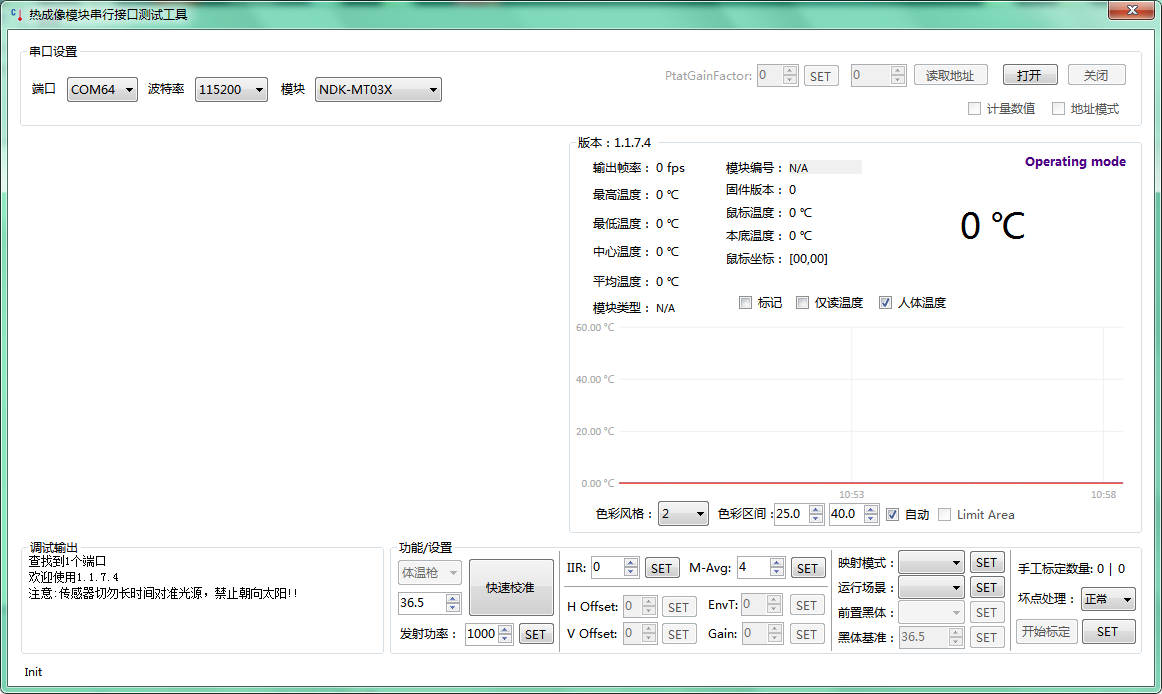Open the 色彩风格 dropdown
This screenshot has width=1162, height=694.
pos(683,514)
